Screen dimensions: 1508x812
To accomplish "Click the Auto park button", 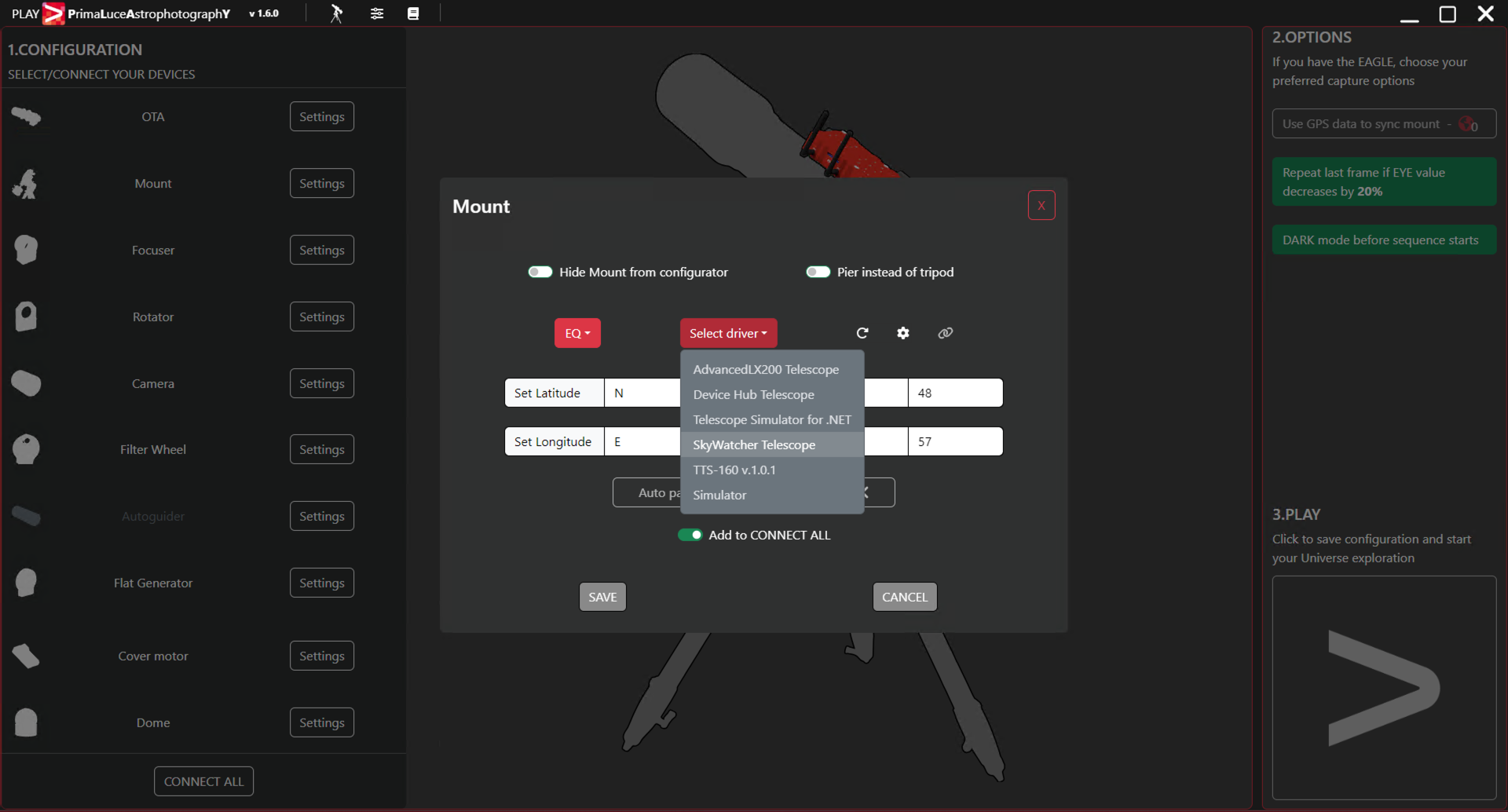I will click(647, 493).
